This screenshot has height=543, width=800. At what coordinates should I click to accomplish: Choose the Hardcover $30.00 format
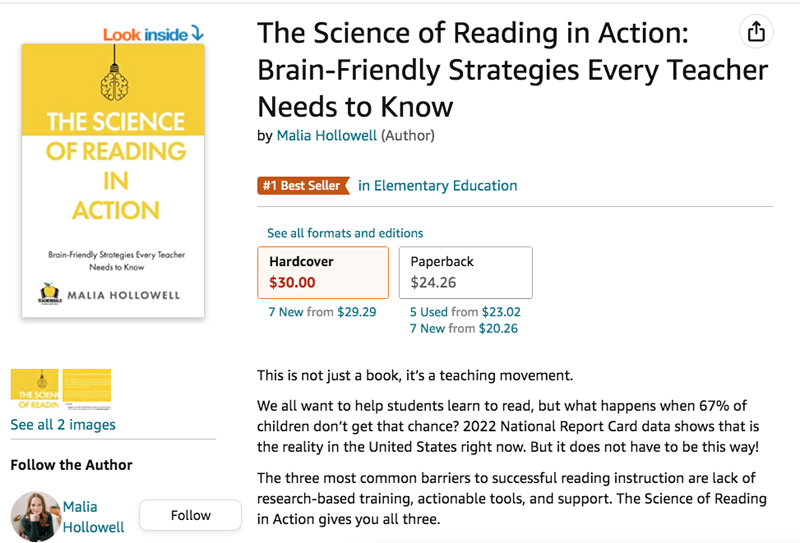323,272
